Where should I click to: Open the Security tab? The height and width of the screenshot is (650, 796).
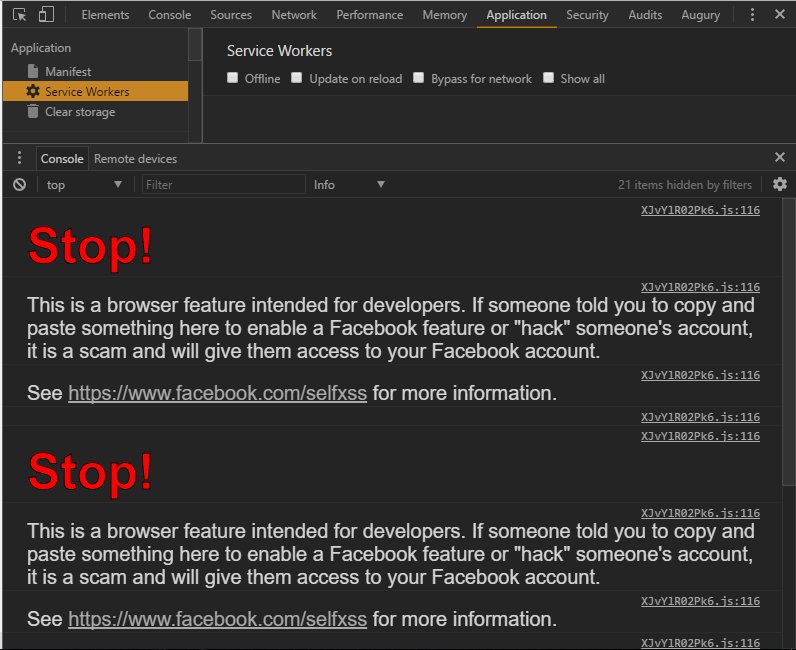pyautogui.click(x=587, y=15)
